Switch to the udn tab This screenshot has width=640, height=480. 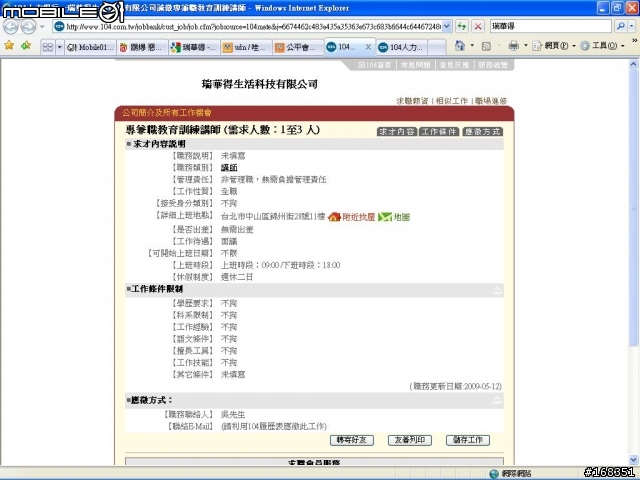(246, 47)
